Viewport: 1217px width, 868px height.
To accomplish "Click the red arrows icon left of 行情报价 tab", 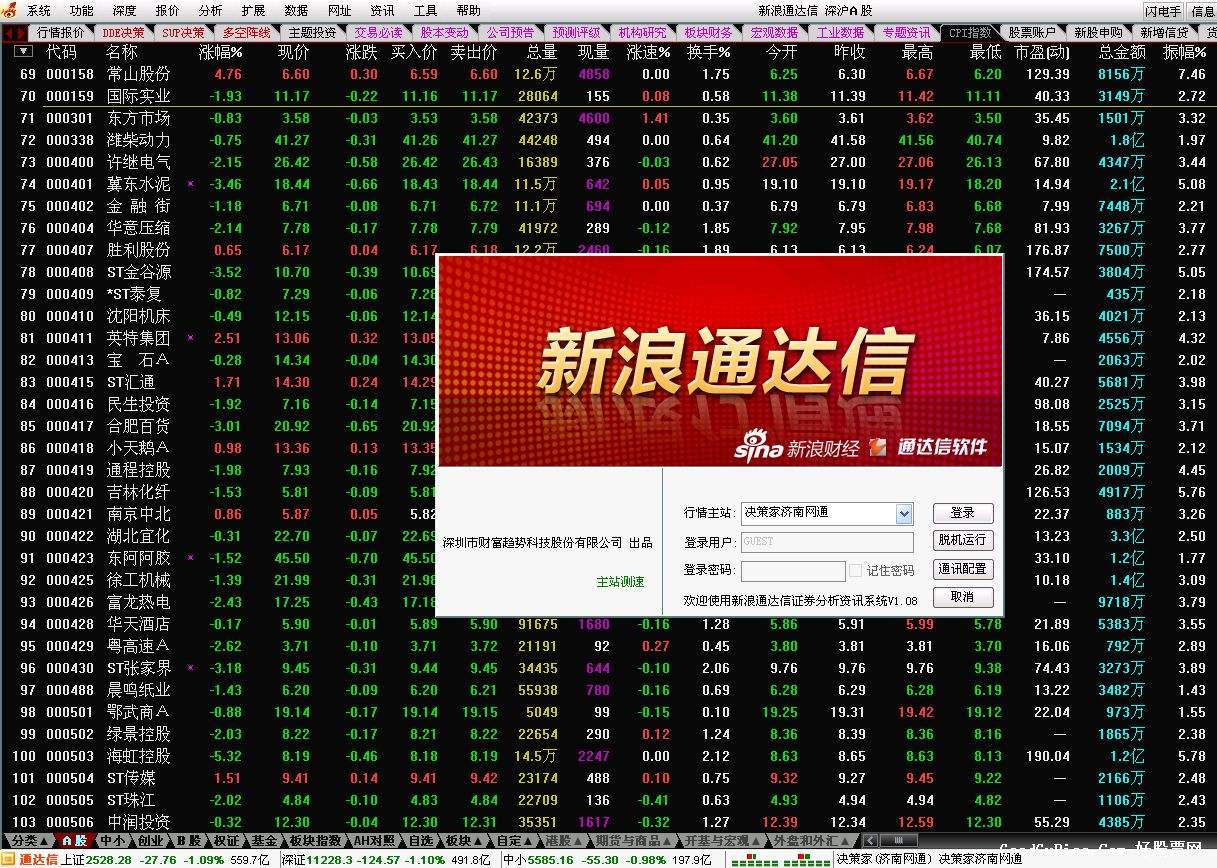I will point(14,32).
